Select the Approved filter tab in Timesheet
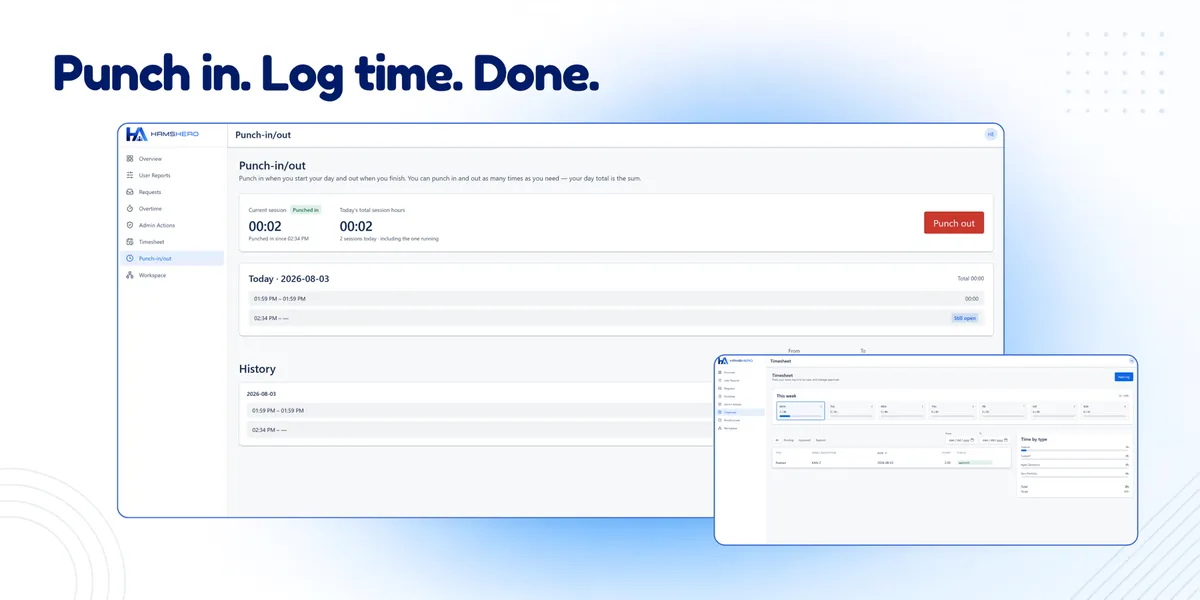Image resolution: width=1200 pixels, height=600 pixels. point(804,440)
